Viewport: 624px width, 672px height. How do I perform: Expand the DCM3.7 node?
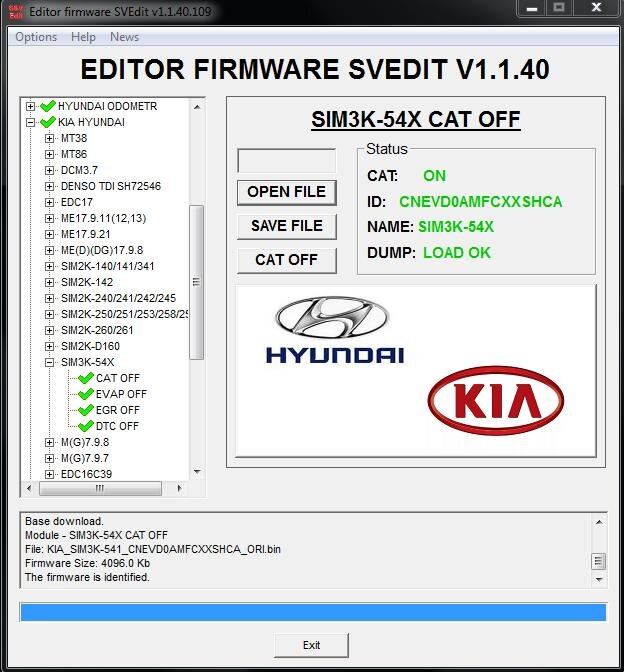coord(49,170)
